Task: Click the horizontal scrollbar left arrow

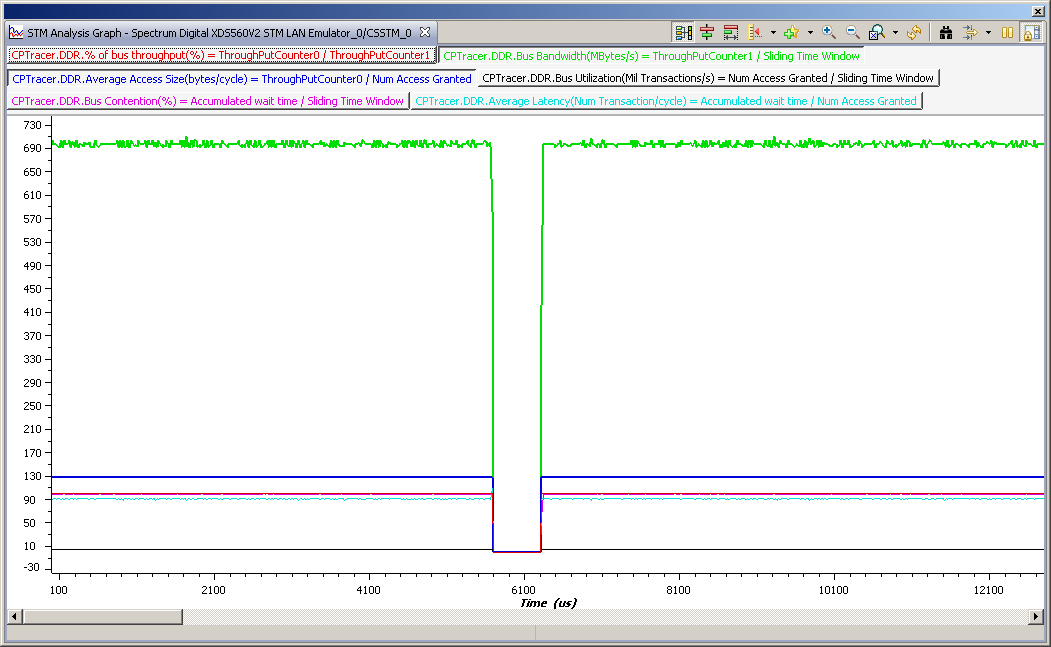Action: click(x=14, y=616)
